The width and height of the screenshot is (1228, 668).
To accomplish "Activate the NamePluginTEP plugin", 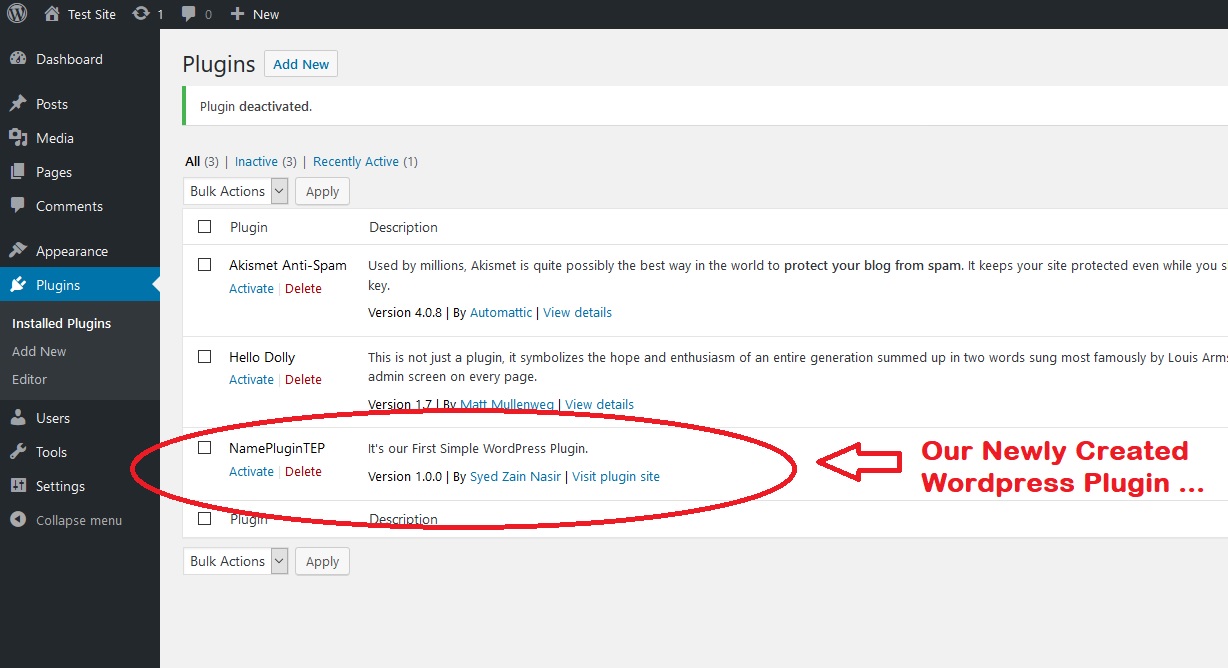I will (x=251, y=471).
